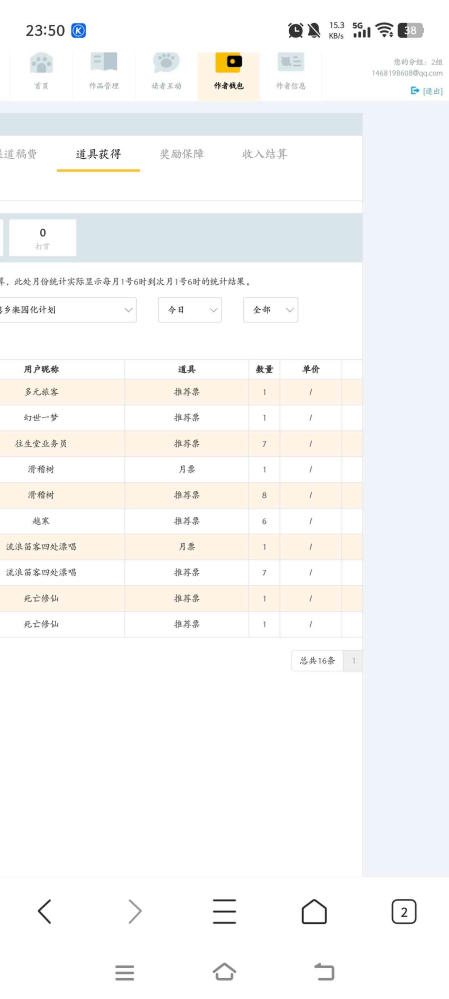Select user 越寒 in the table

[x=41, y=521]
